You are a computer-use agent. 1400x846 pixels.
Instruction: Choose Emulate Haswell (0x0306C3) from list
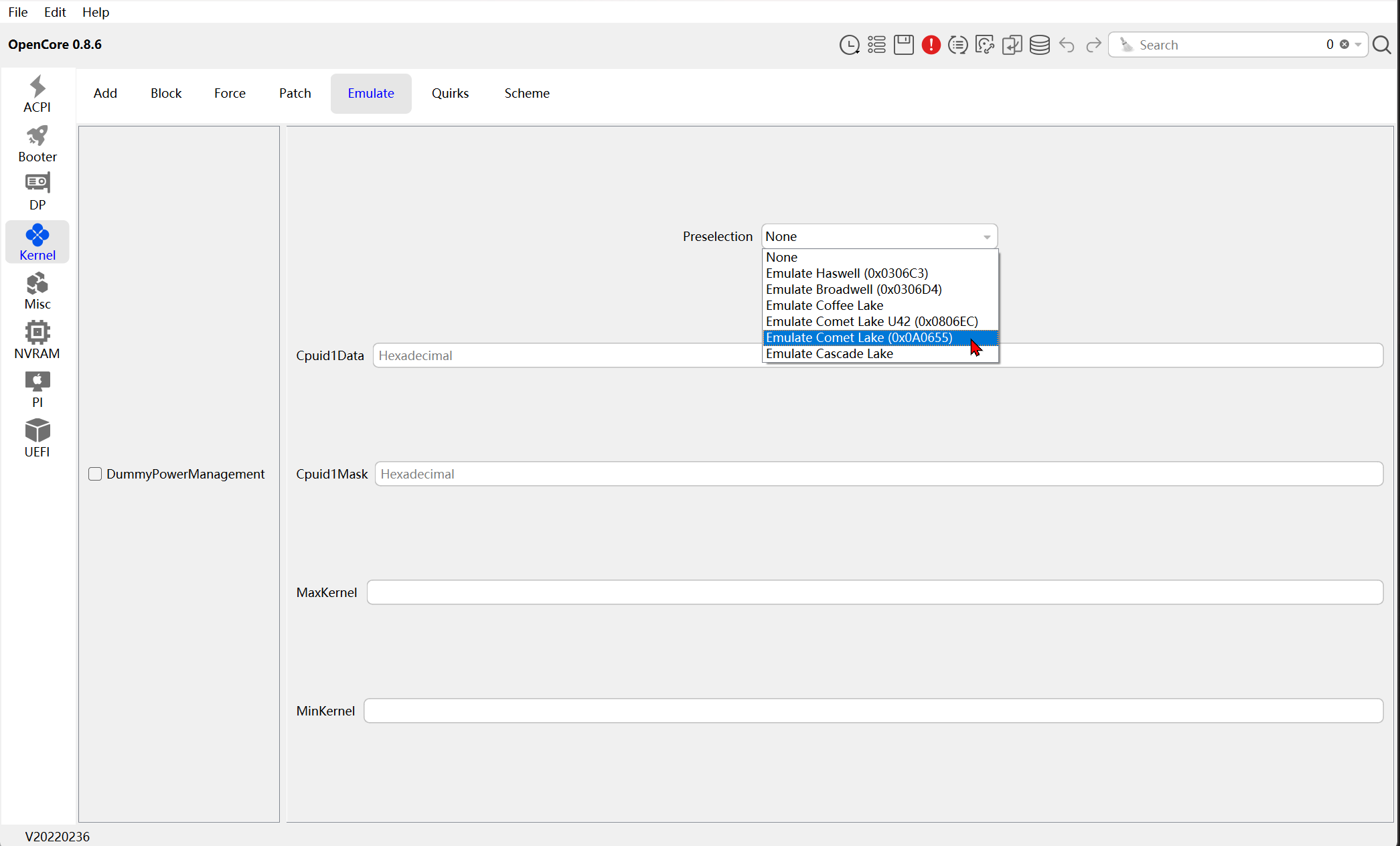pos(847,274)
